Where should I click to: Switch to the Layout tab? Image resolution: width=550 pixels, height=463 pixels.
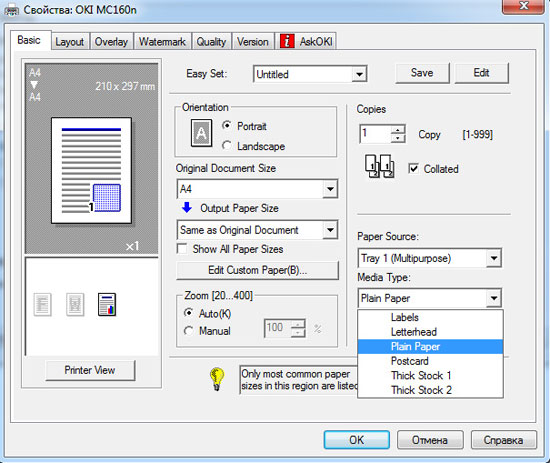70,42
